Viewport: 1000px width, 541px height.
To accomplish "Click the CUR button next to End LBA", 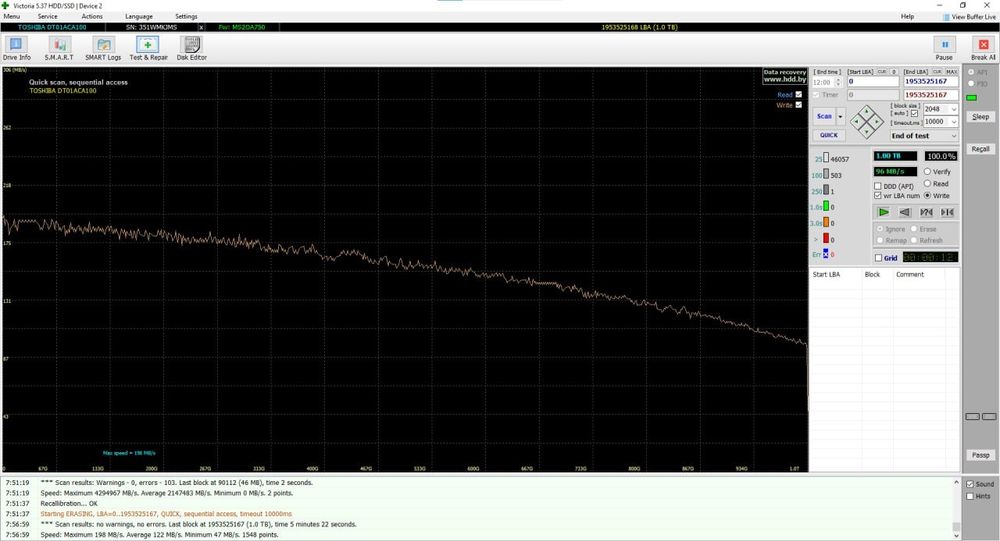I will pos(938,72).
